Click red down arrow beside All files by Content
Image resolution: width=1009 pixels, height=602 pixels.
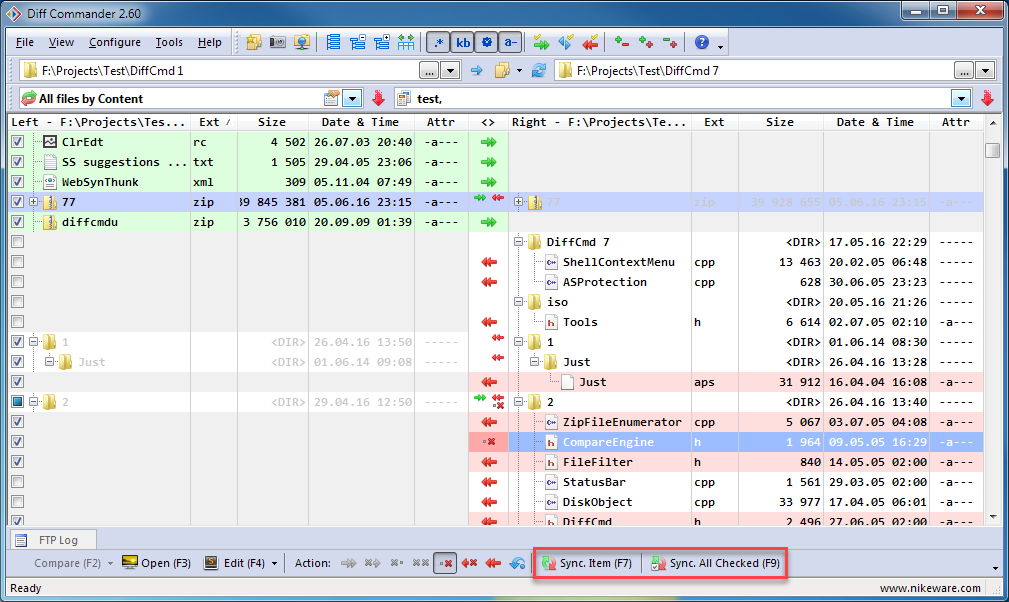pyautogui.click(x=378, y=98)
